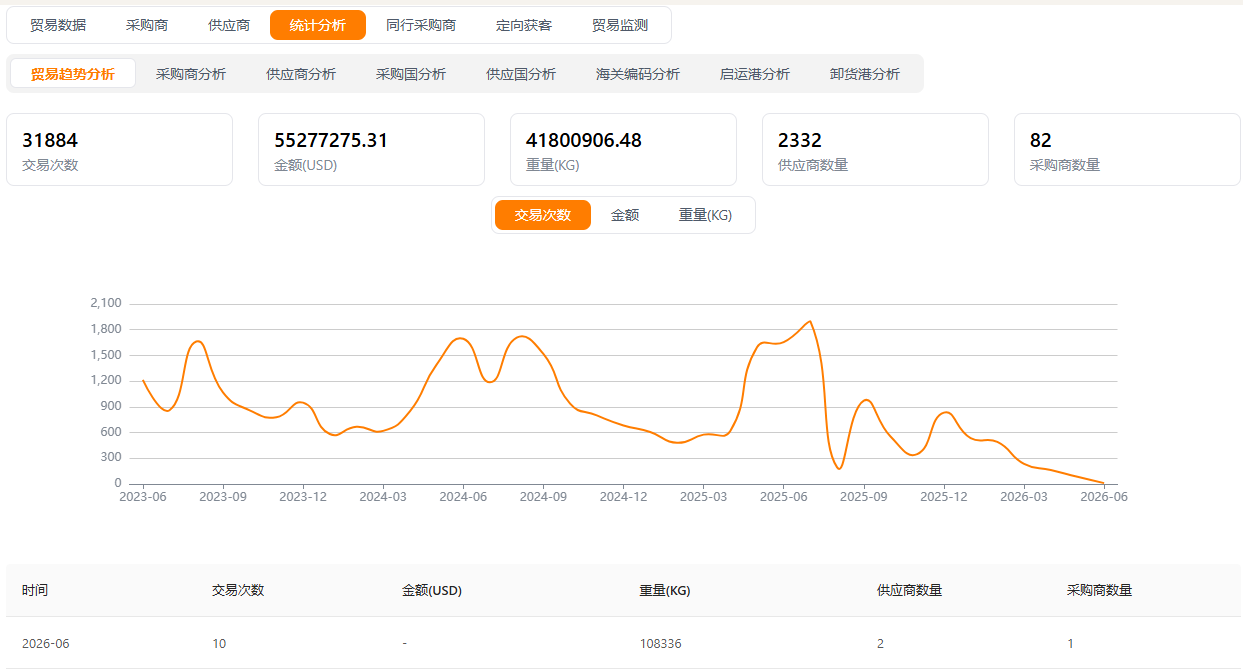Image resolution: width=1243 pixels, height=670 pixels.
Task: Click the 2023-12 label on chart axis
Action: [303, 496]
